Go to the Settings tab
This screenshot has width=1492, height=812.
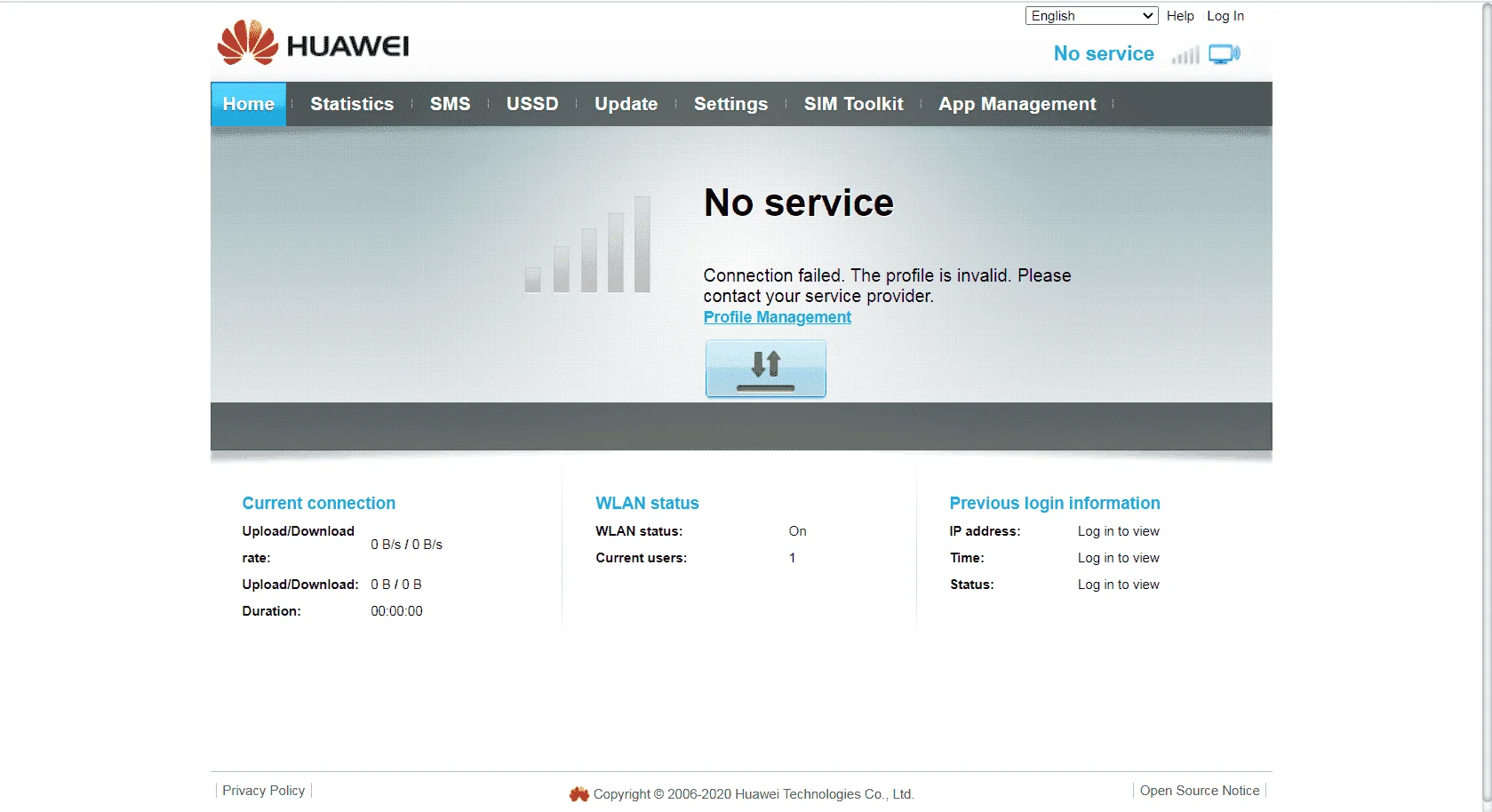(x=730, y=104)
